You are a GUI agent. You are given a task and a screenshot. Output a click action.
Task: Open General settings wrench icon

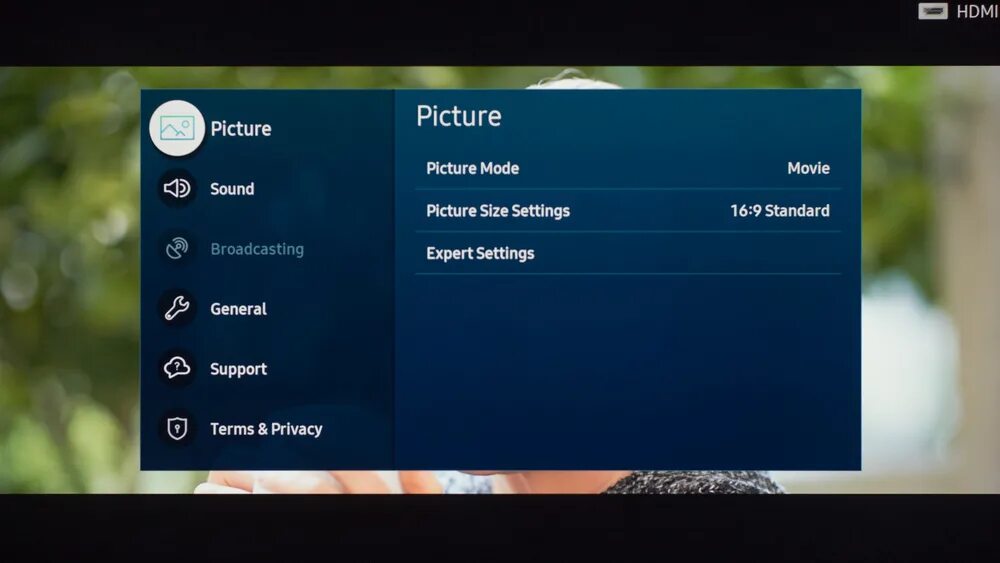[177, 308]
